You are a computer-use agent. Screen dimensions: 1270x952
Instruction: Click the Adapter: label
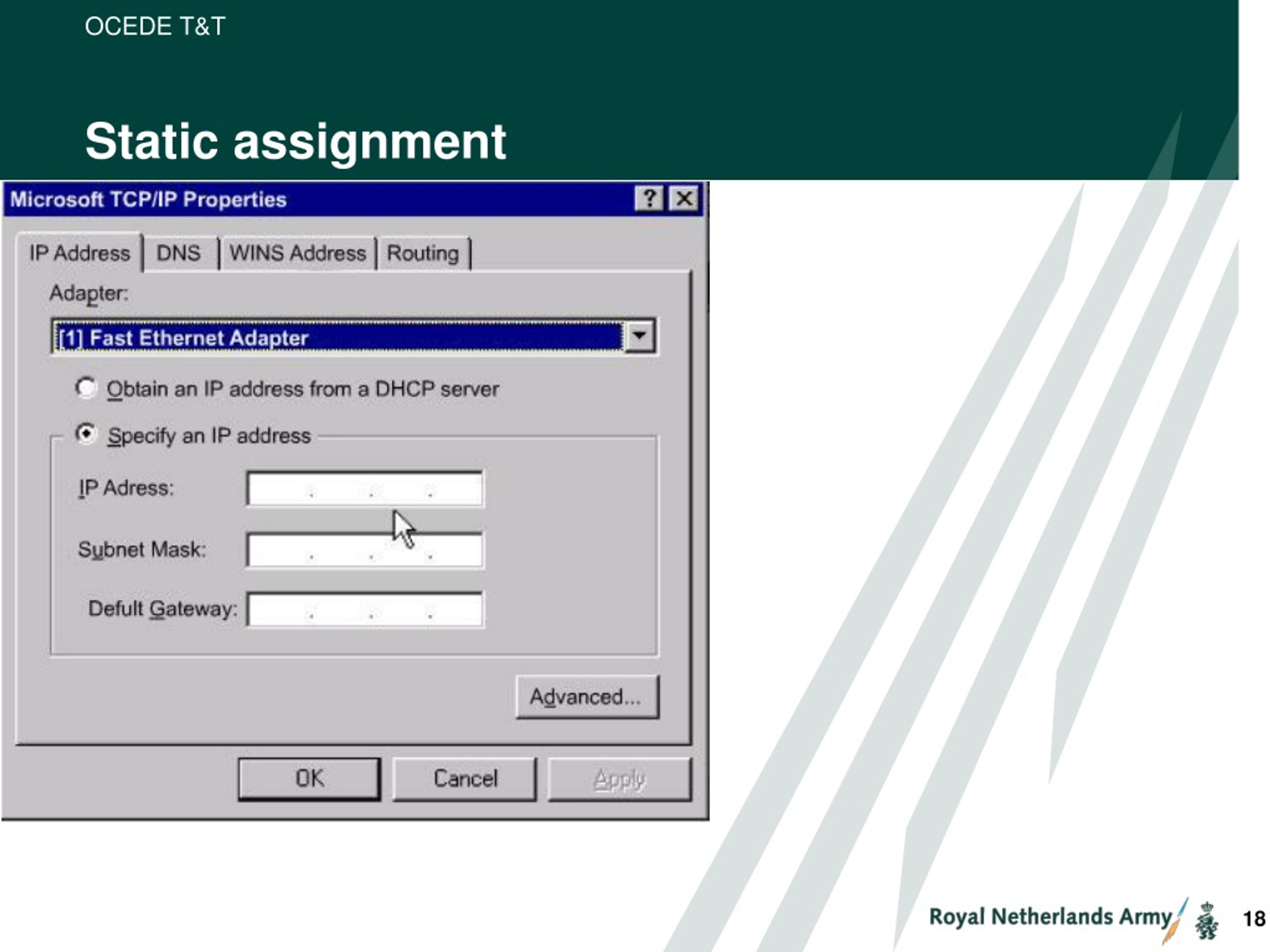coord(89,293)
